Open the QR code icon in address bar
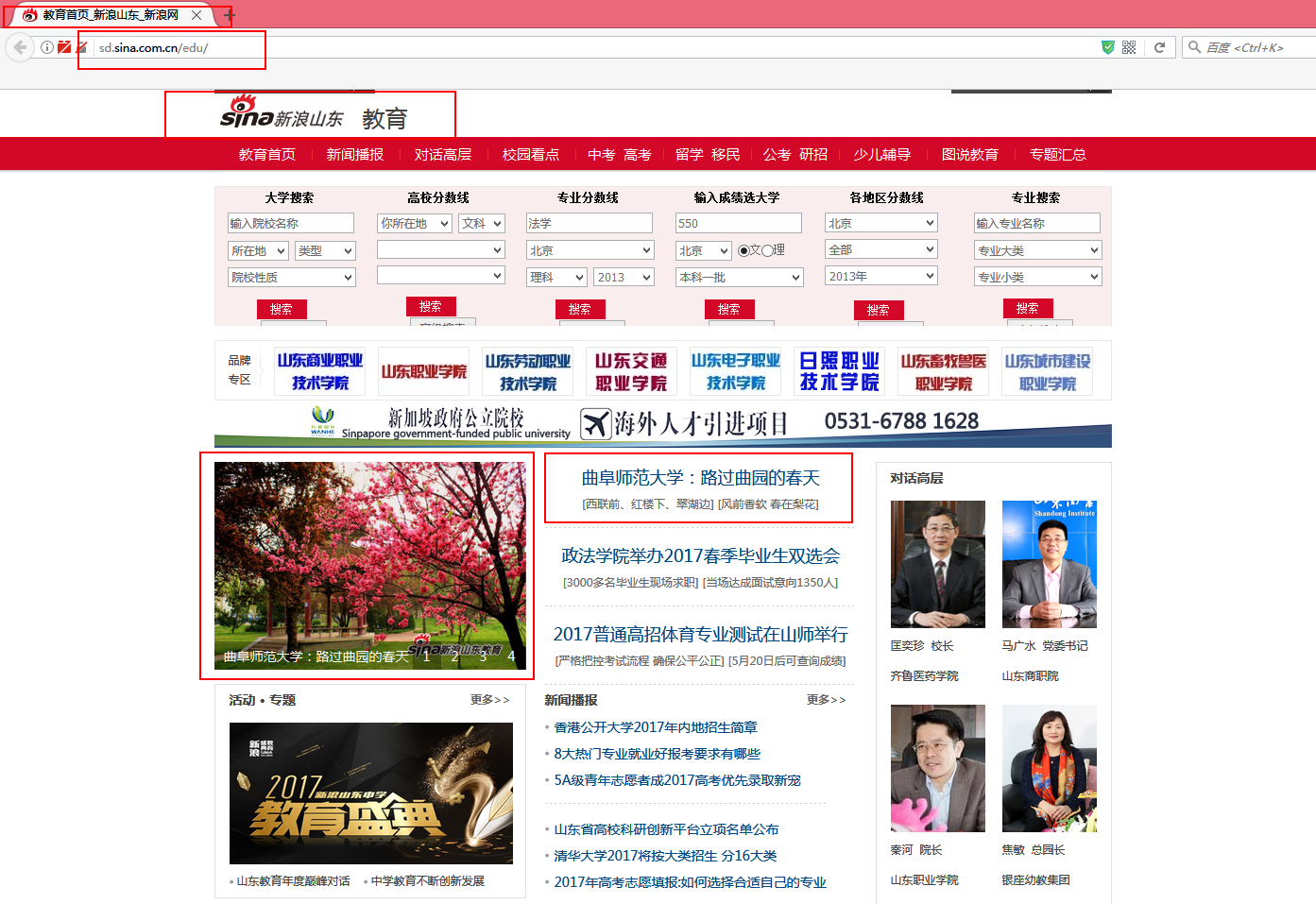 click(x=1129, y=47)
